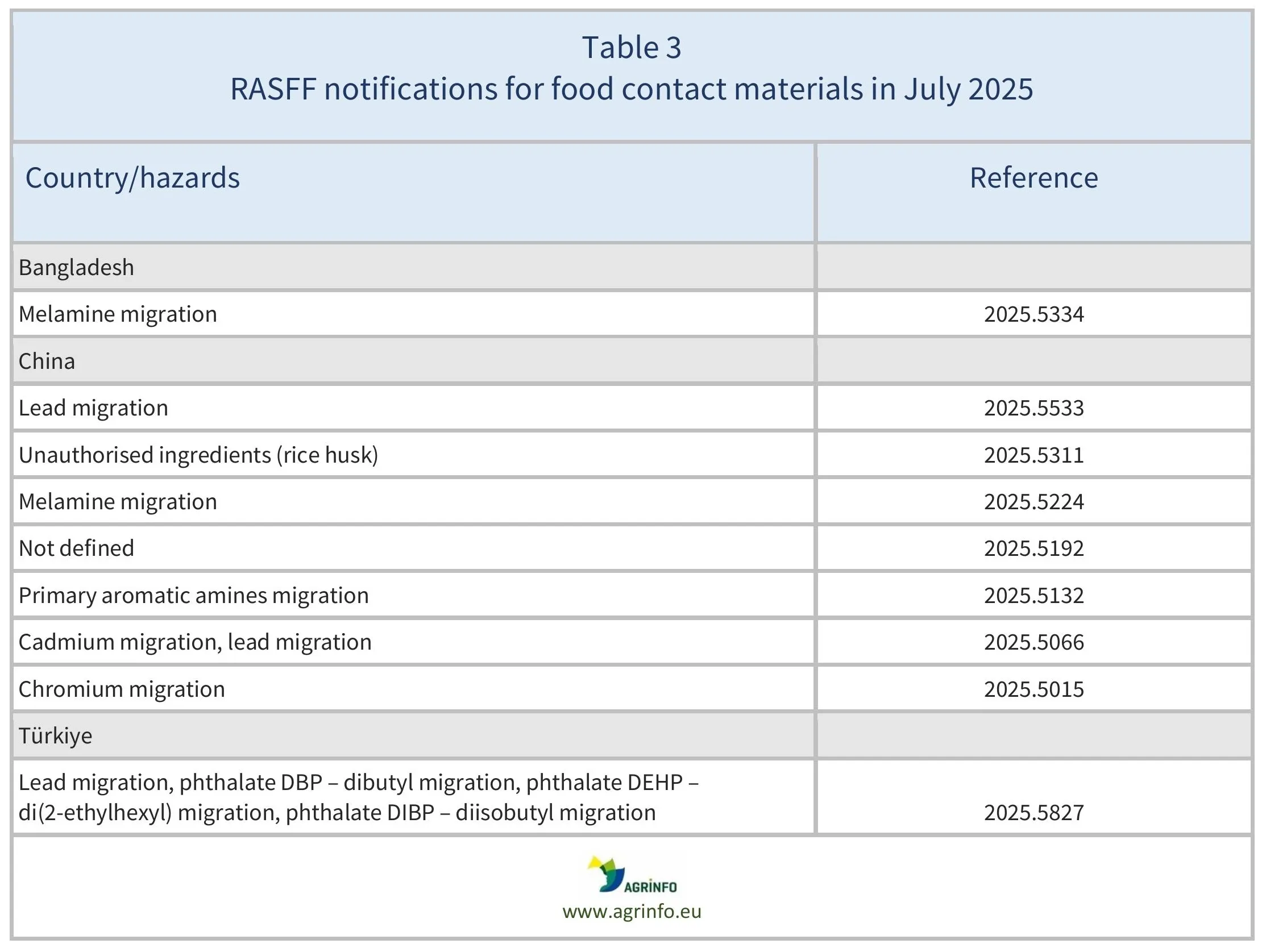Image resolution: width=1266 pixels, height=952 pixels.
Task: Click Primary aromatic amines migration cell
Action: point(193,596)
